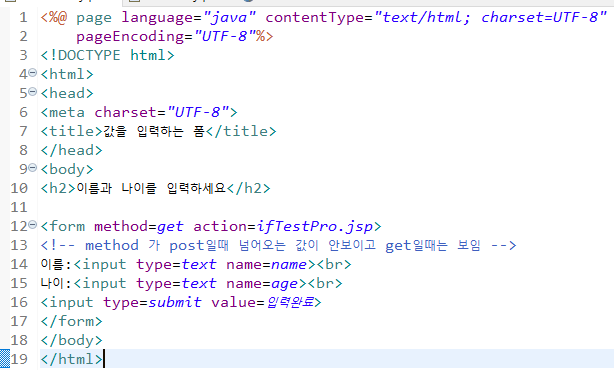The width and height of the screenshot is (614, 370).
Task: Click the heading text 이름과 나이를 입력하세요
Action: click(x=151, y=188)
